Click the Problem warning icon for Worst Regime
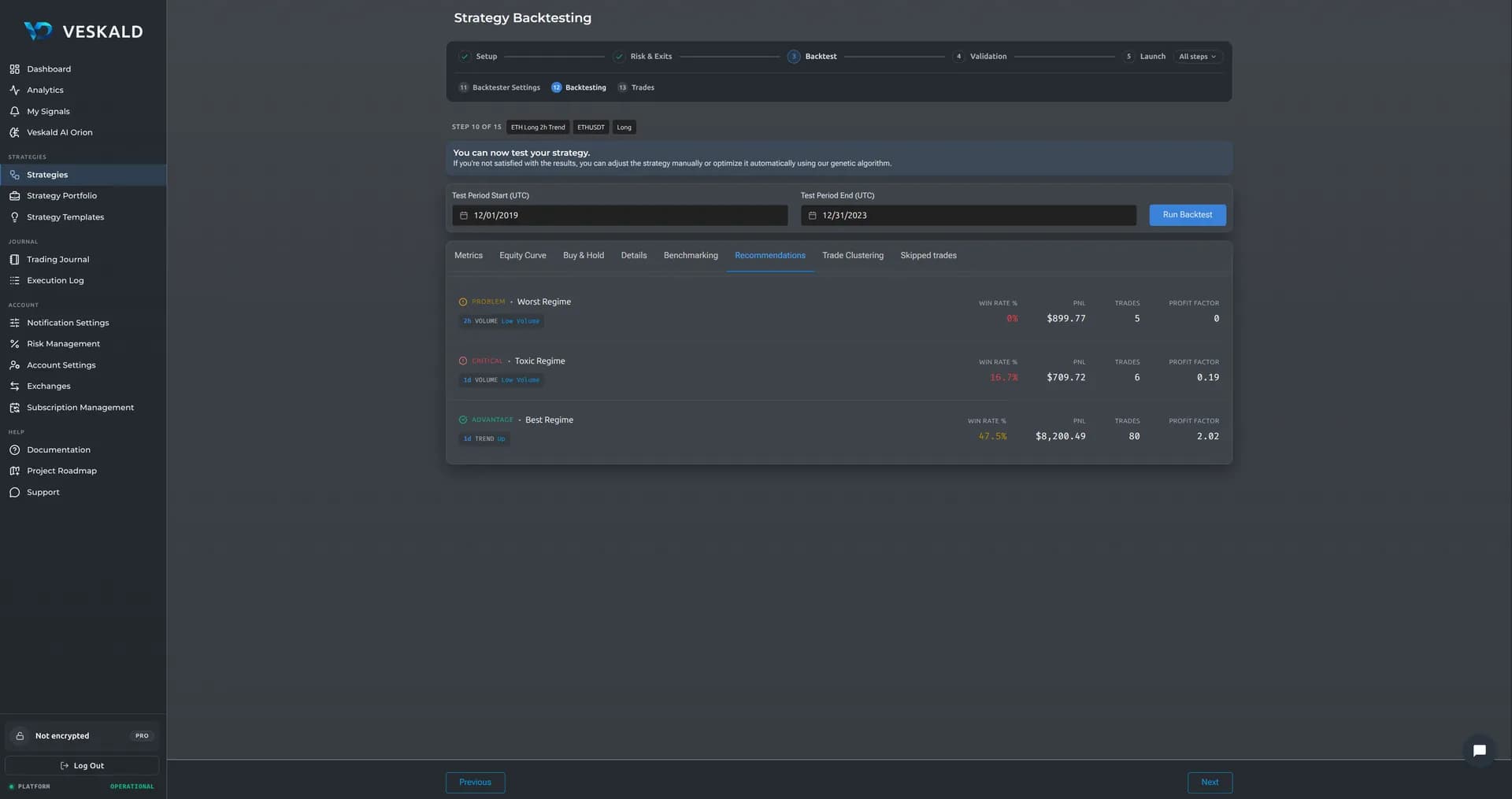 tap(463, 302)
